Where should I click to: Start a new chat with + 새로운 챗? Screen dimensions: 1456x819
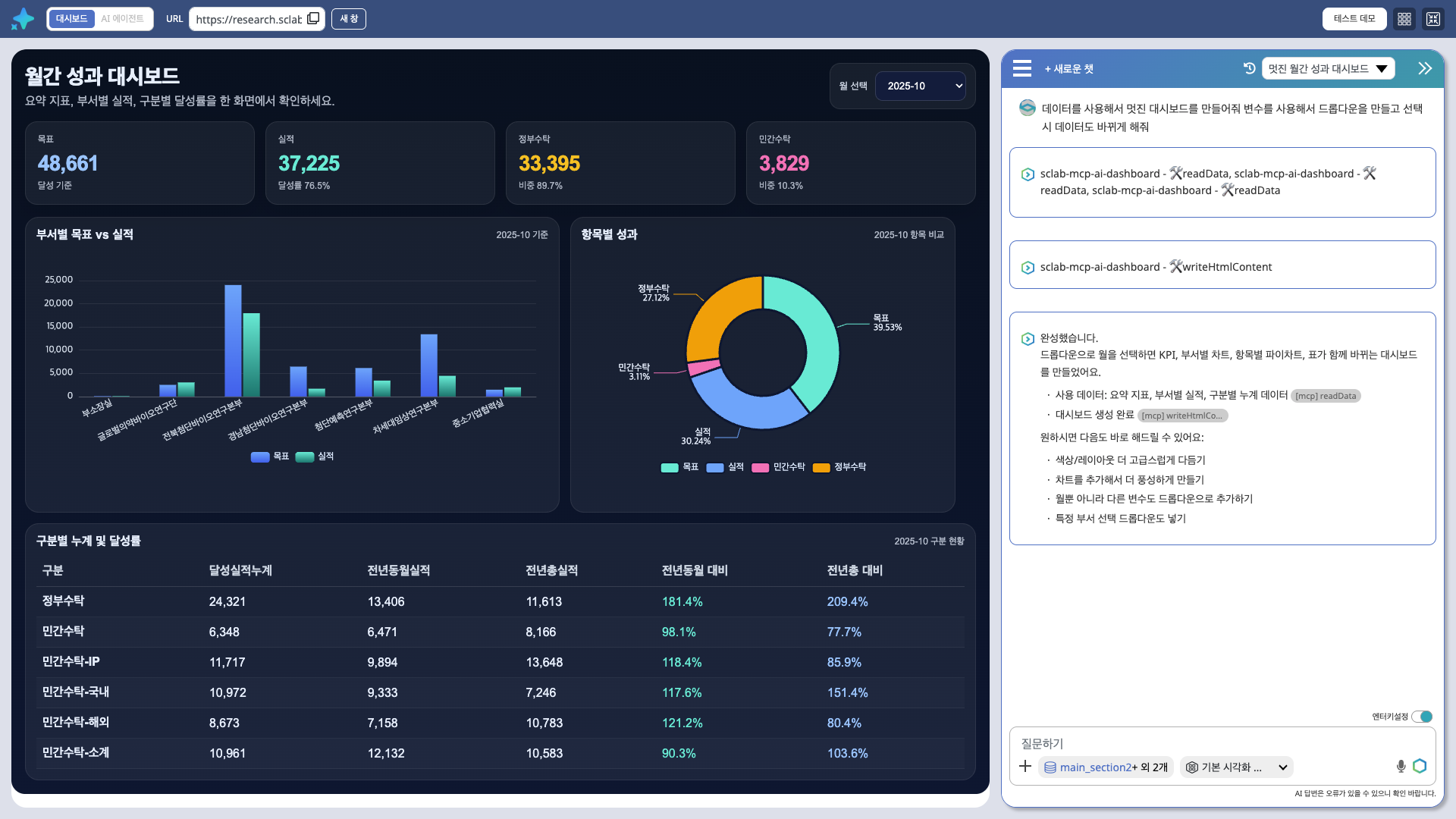1069,69
